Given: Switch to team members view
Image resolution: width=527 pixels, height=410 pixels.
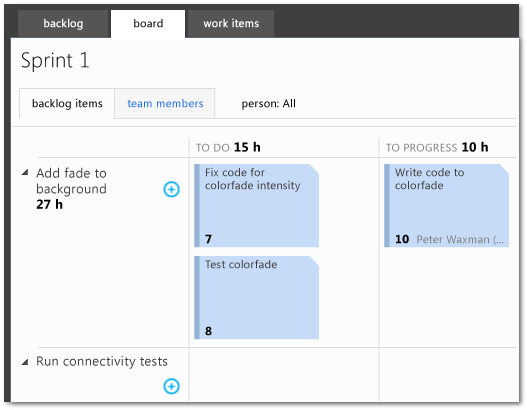Looking at the screenshot, I should [165, 104].
